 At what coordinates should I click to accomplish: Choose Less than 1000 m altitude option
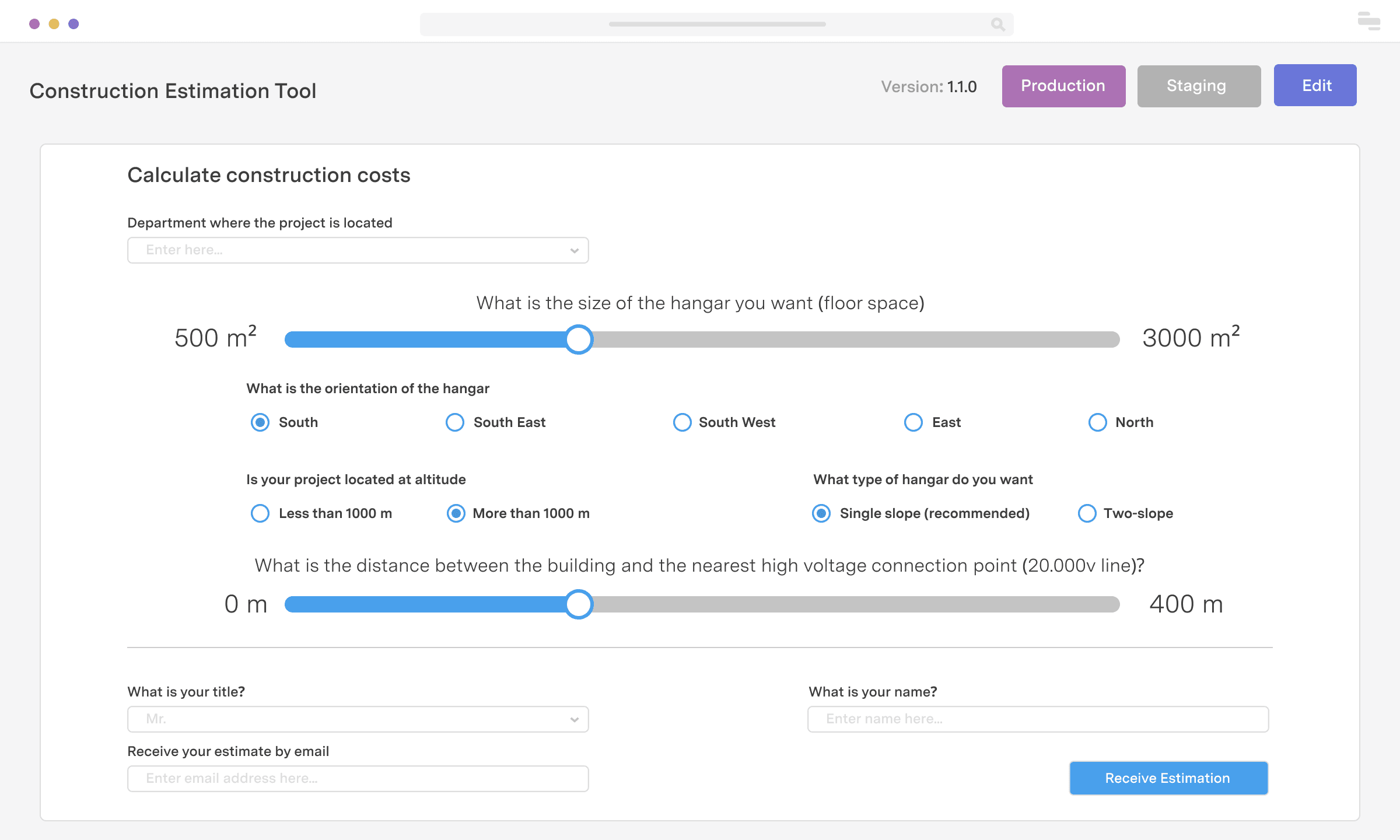[260, 513]
